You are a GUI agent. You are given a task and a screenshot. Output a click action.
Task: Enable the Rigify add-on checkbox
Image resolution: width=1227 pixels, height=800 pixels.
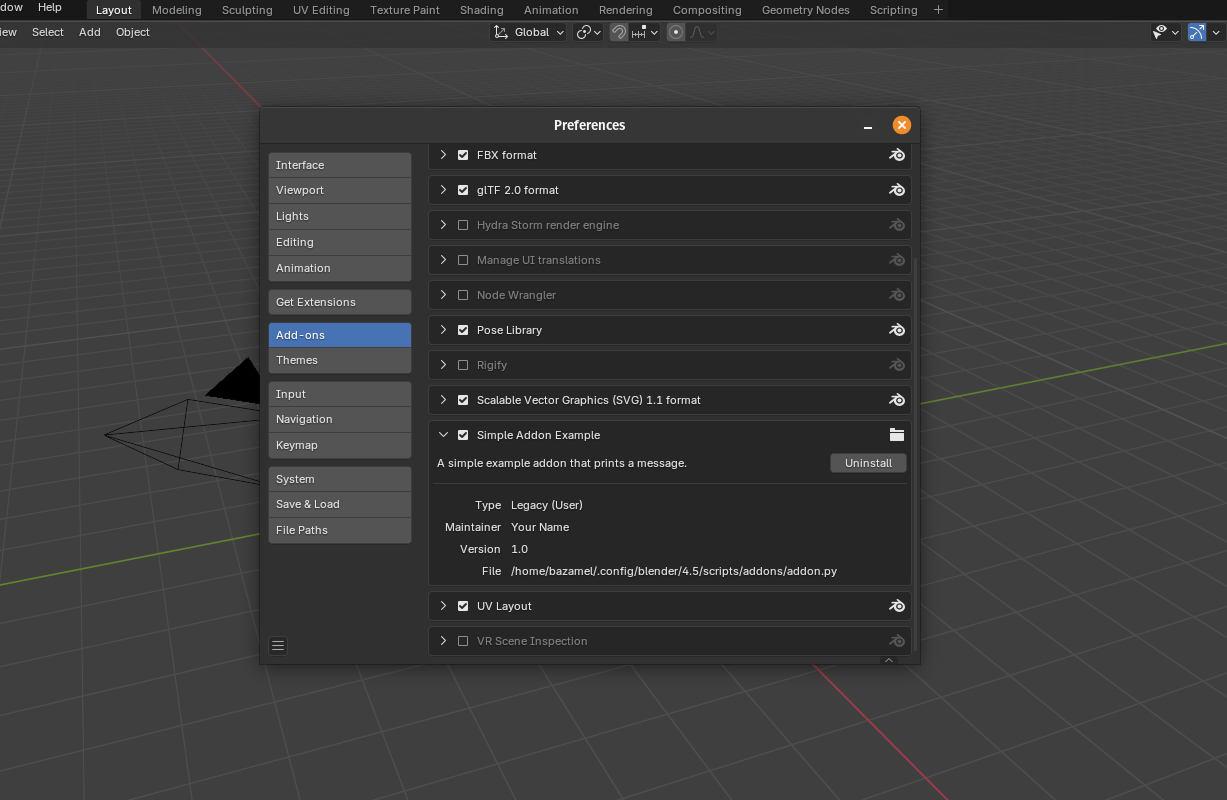(463, 365)
